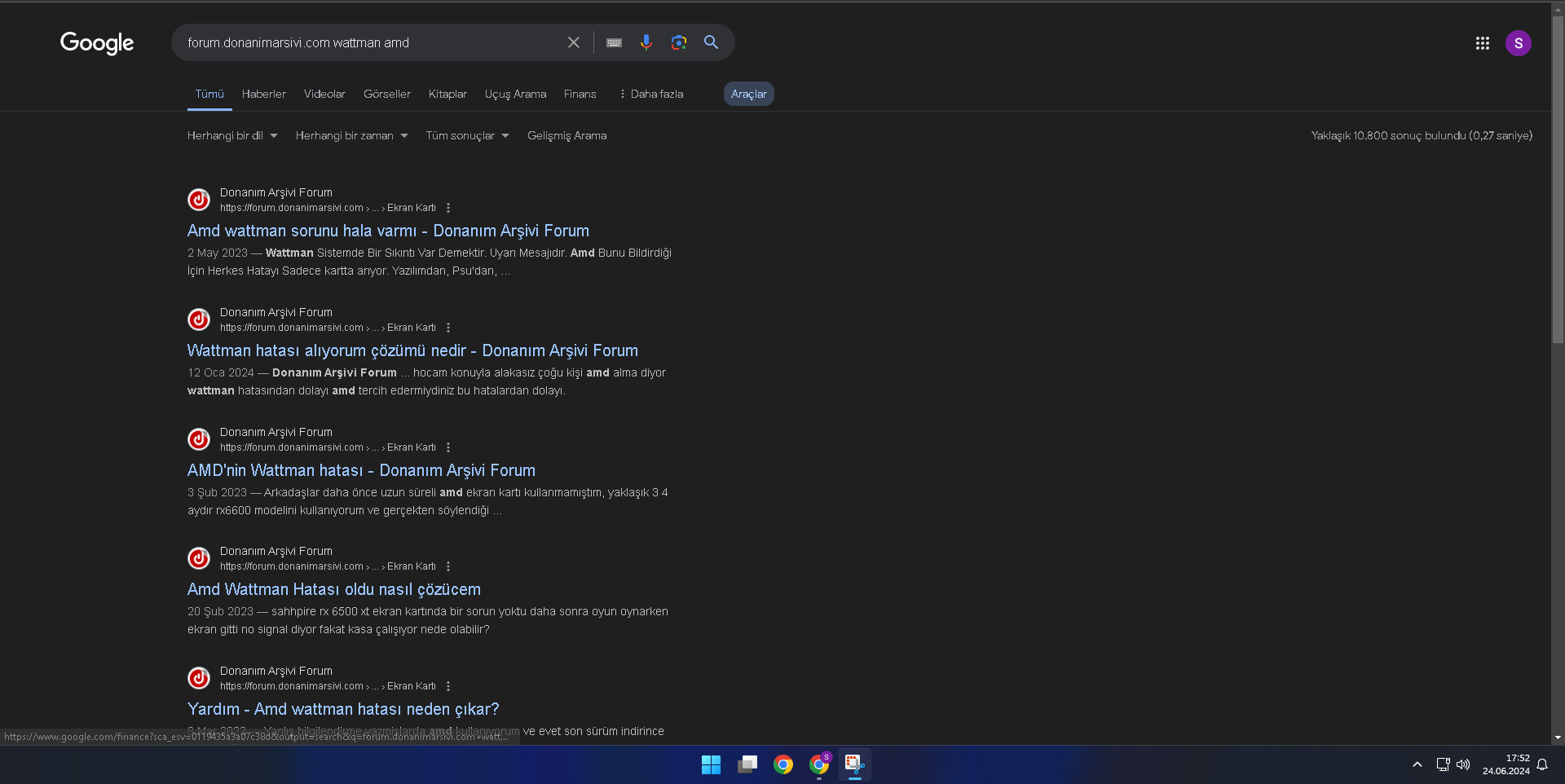
Task: Open the 'Tüm sonuçlar' filter dropdown
Action: pos(467,136)
